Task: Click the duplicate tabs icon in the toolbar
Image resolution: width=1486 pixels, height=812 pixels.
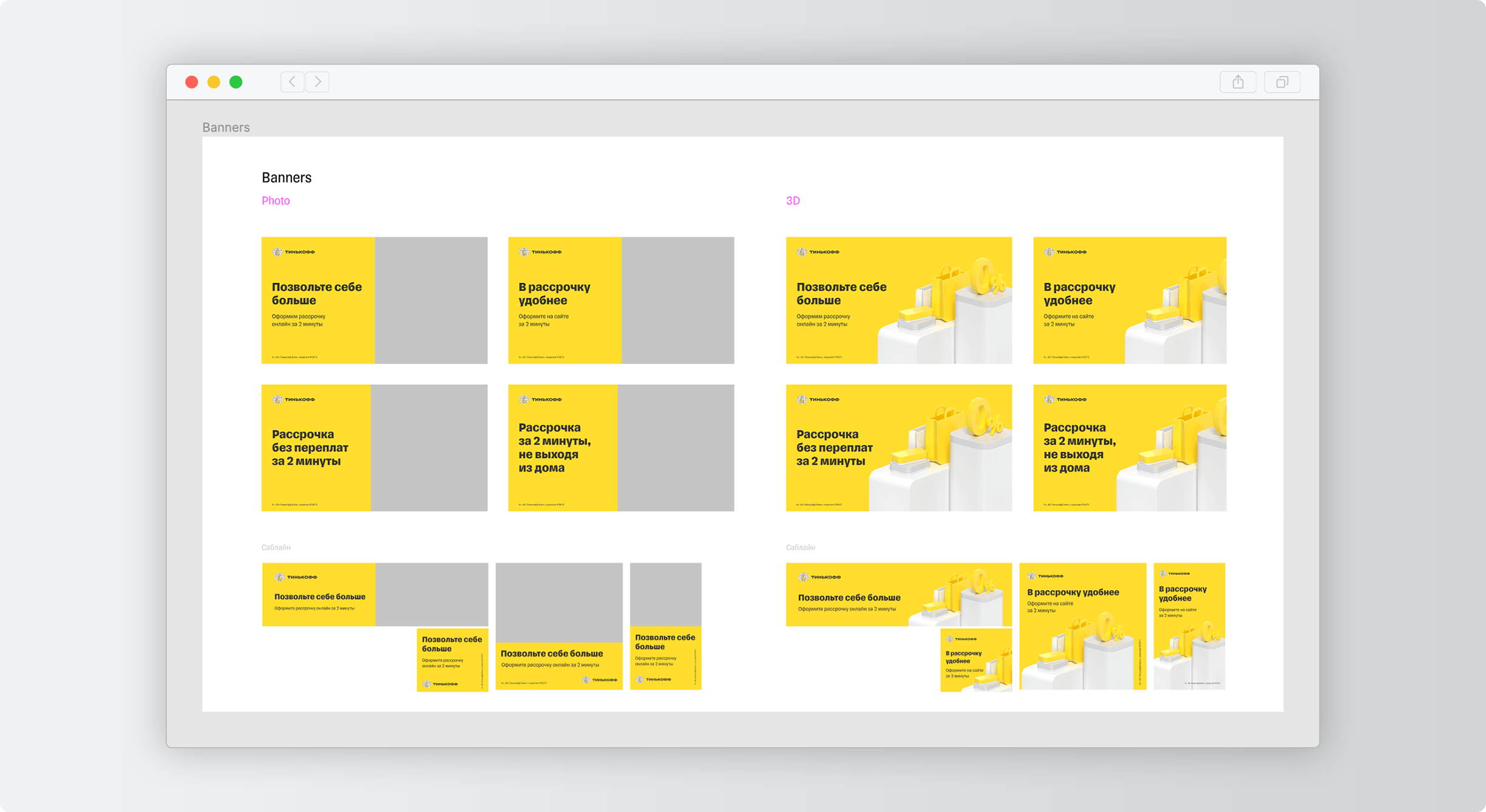Action: pyautogui.click(x=1282, y=82)
